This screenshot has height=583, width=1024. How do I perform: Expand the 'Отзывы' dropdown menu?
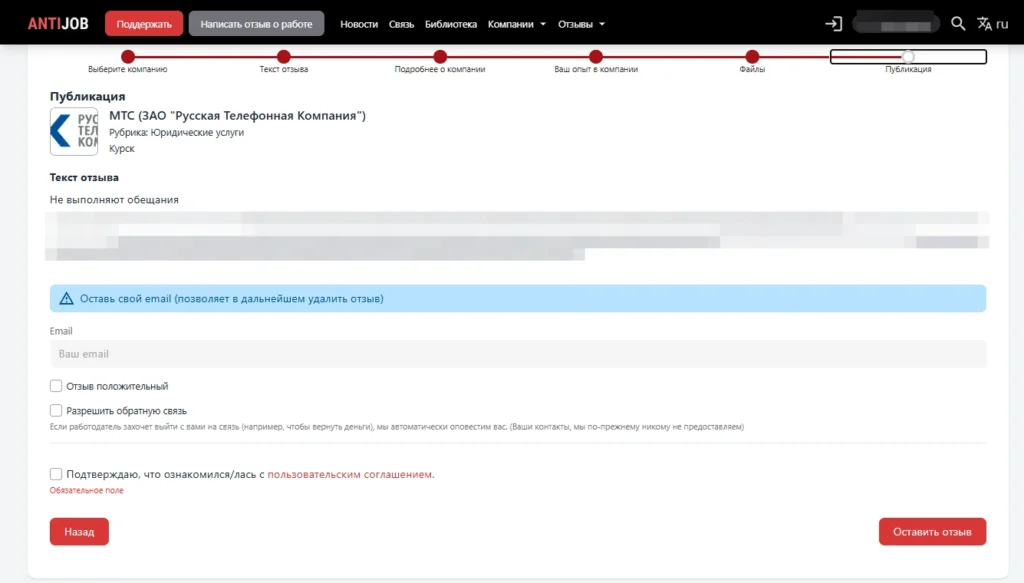(581, 24)
